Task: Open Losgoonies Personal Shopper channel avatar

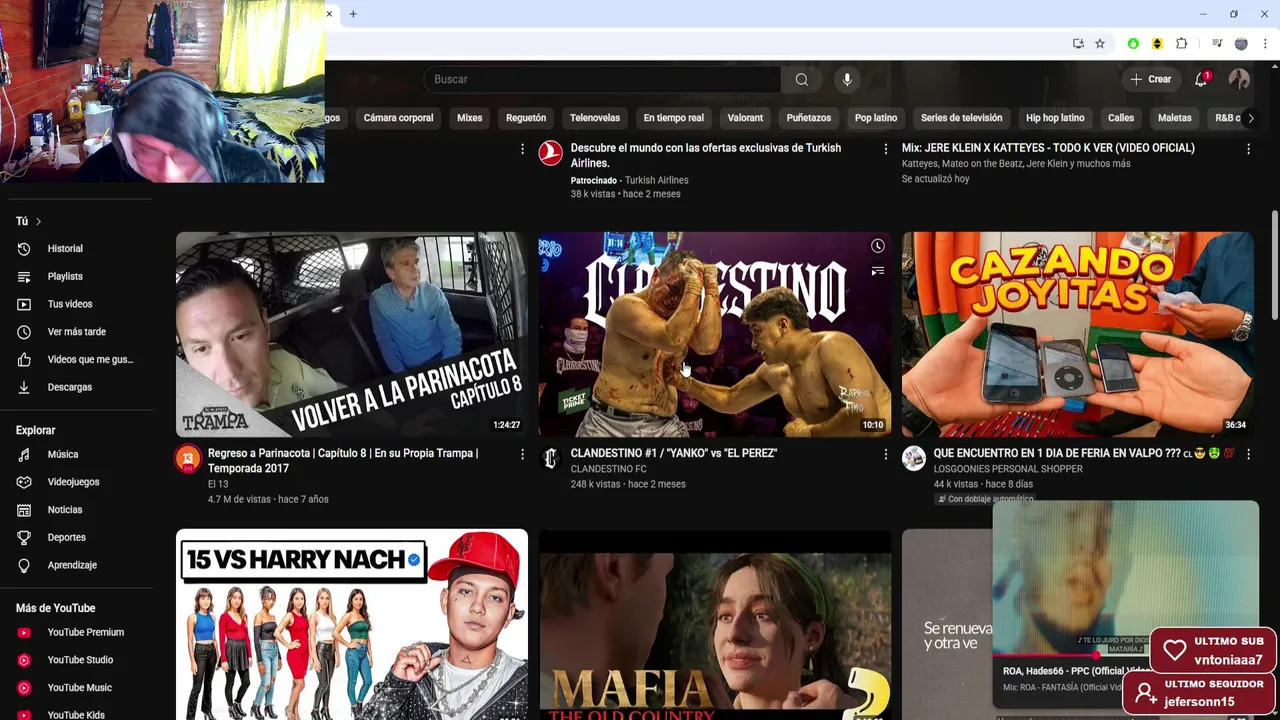Action: tap(913, 459)
